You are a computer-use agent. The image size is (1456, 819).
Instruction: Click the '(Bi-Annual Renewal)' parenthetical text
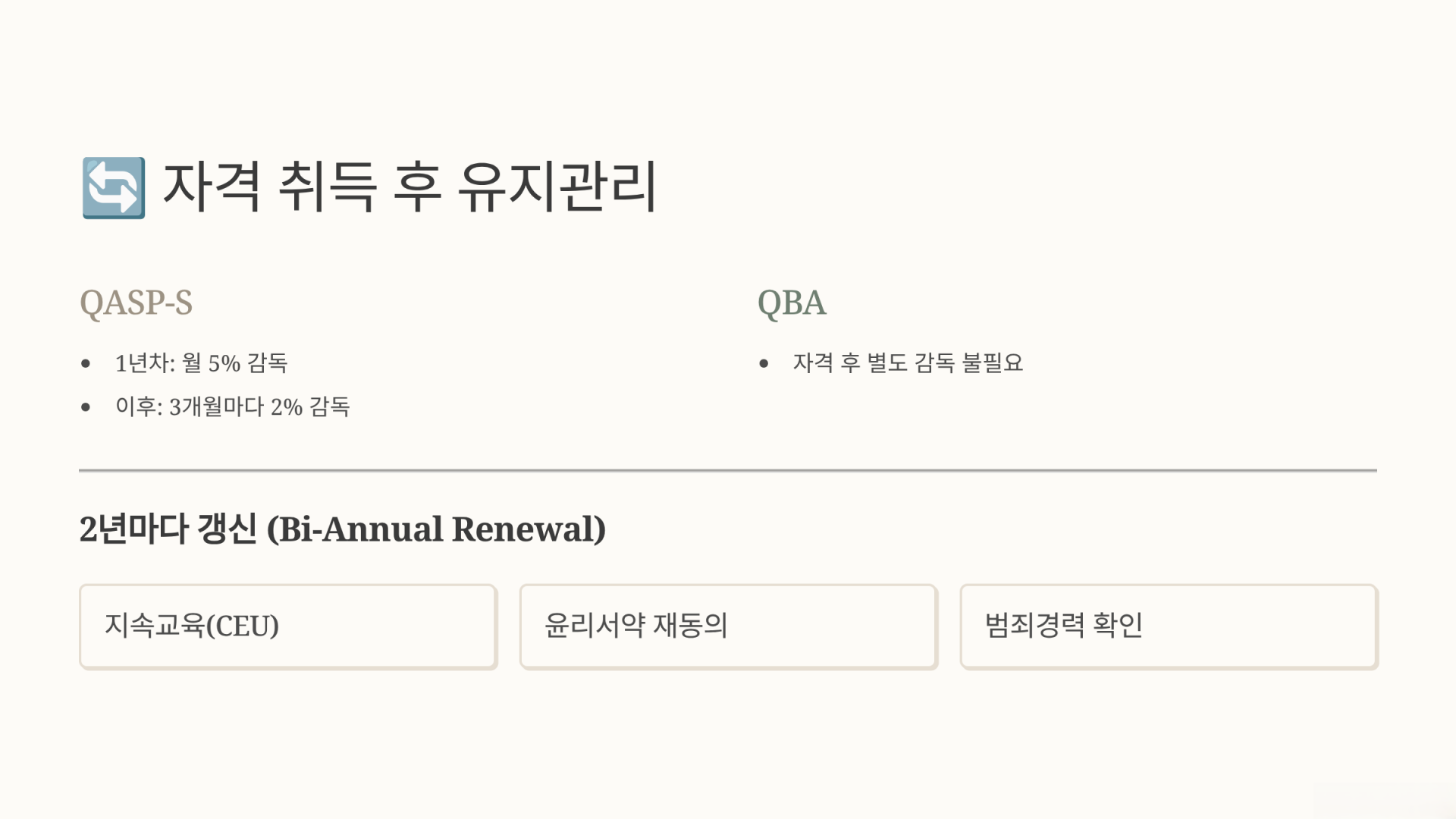tap(436, 529)
